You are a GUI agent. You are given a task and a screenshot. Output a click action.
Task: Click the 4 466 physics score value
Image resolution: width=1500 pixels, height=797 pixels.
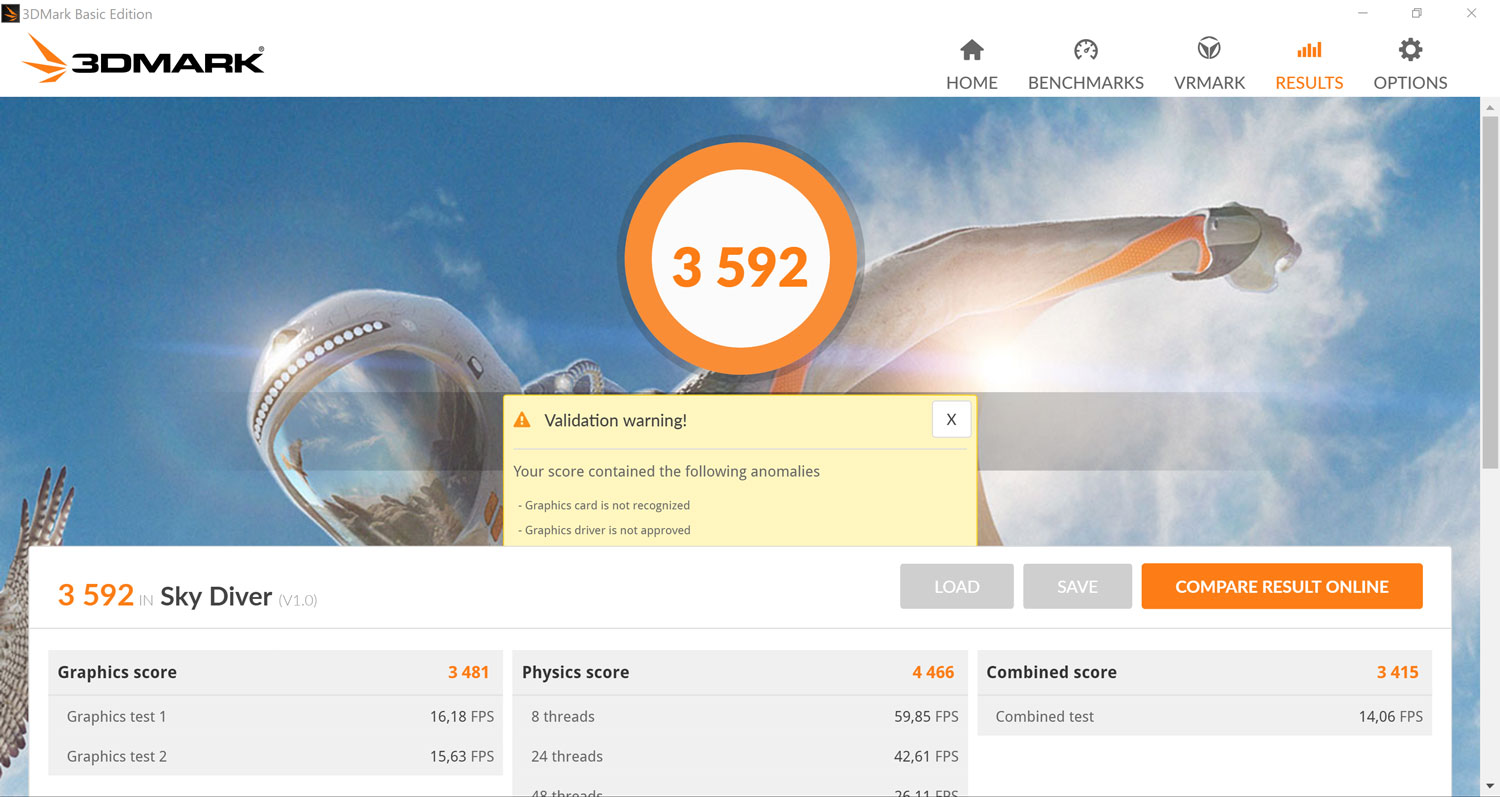933,672
